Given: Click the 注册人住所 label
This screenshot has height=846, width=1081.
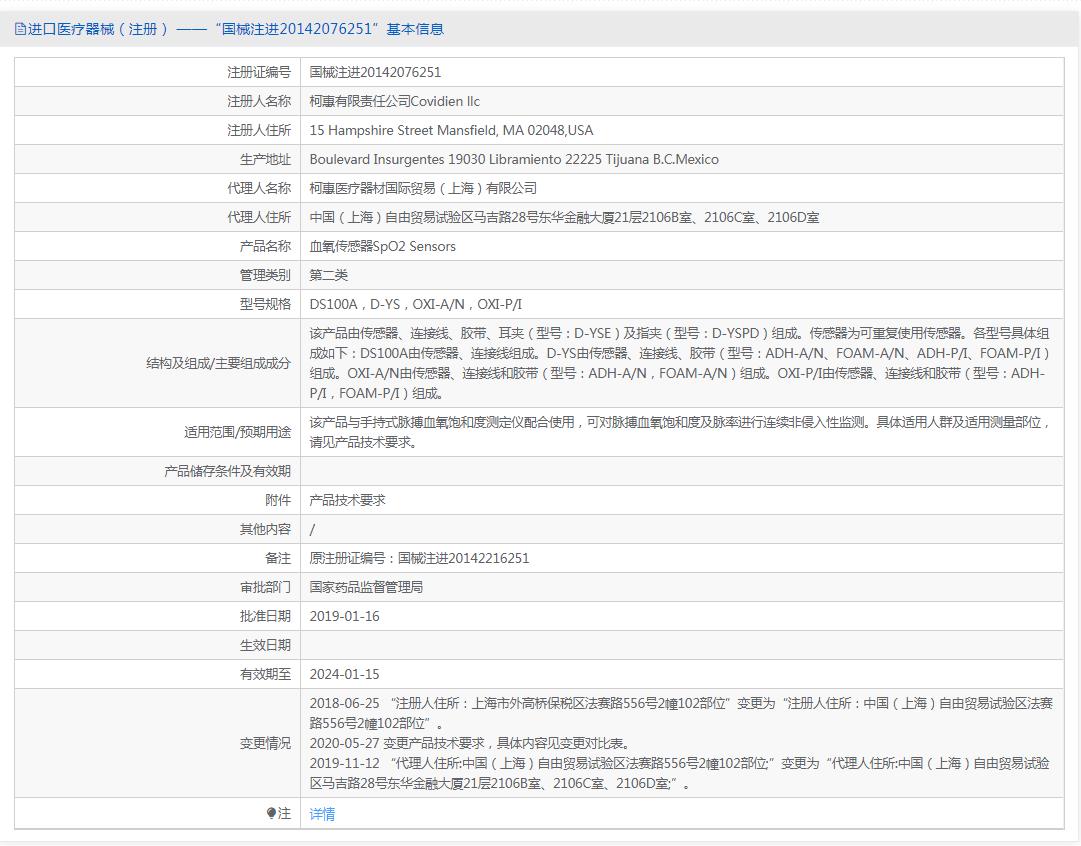Looking at the screenshot, I should [259, 130].
